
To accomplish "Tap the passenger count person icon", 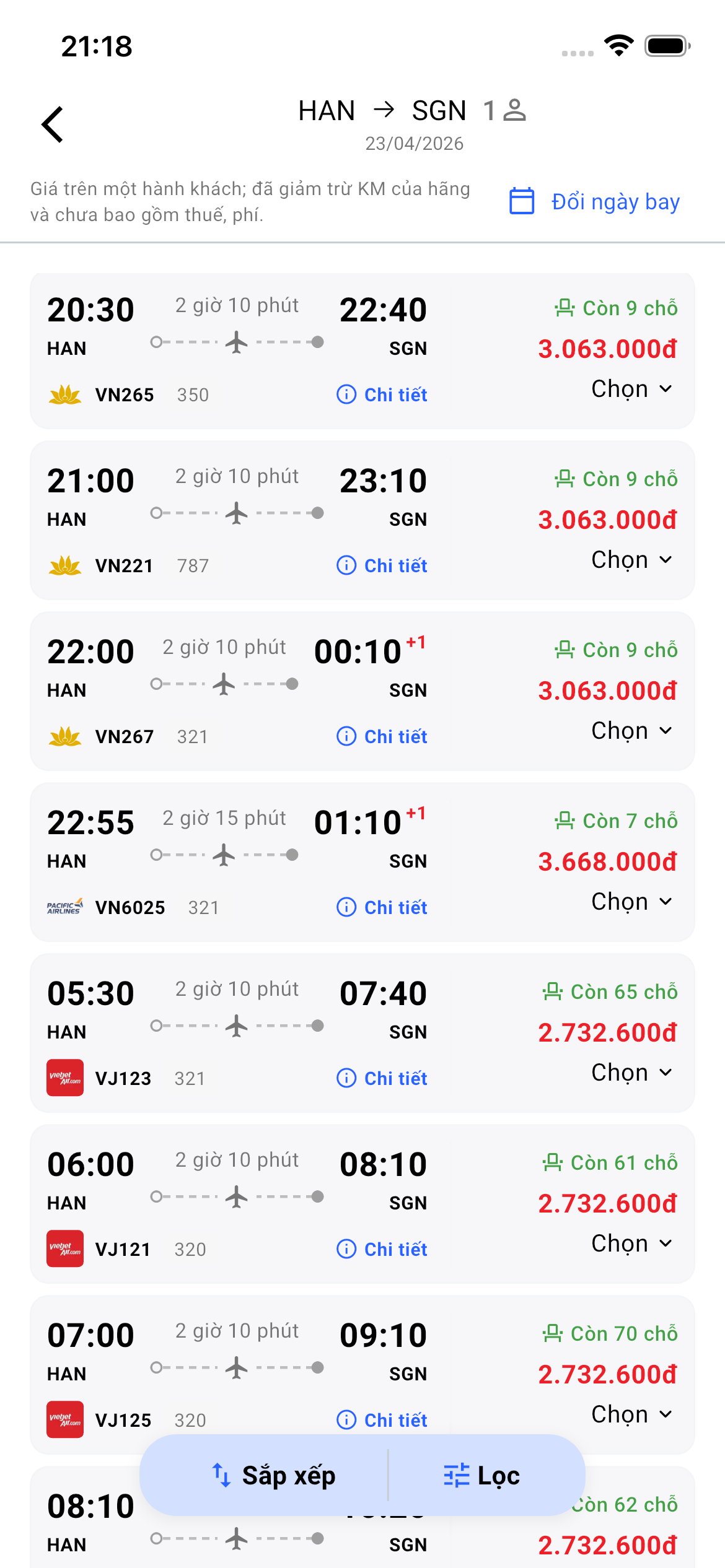I will pos(514,111).
